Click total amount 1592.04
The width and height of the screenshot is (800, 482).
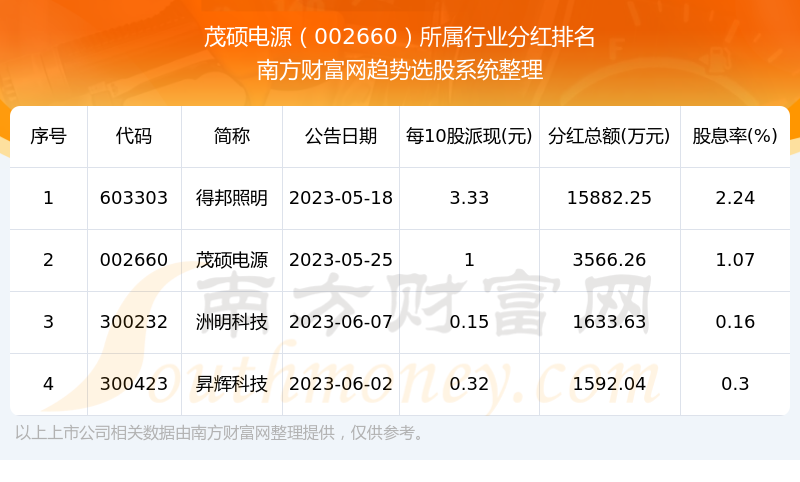609,384
